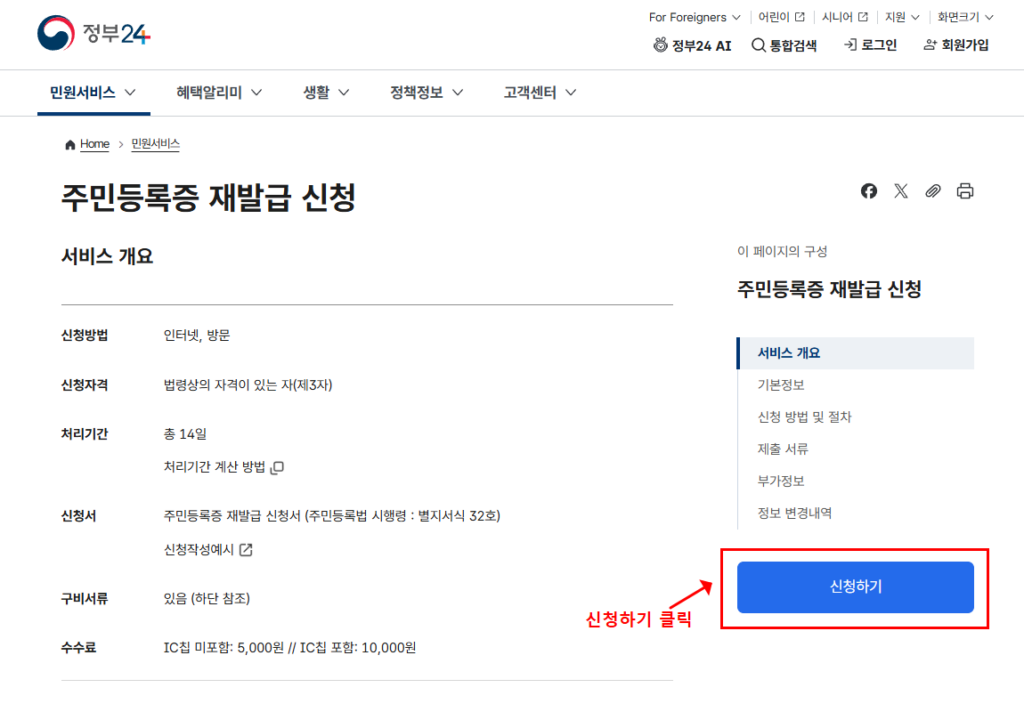Share the page on X

coord(901,191)
